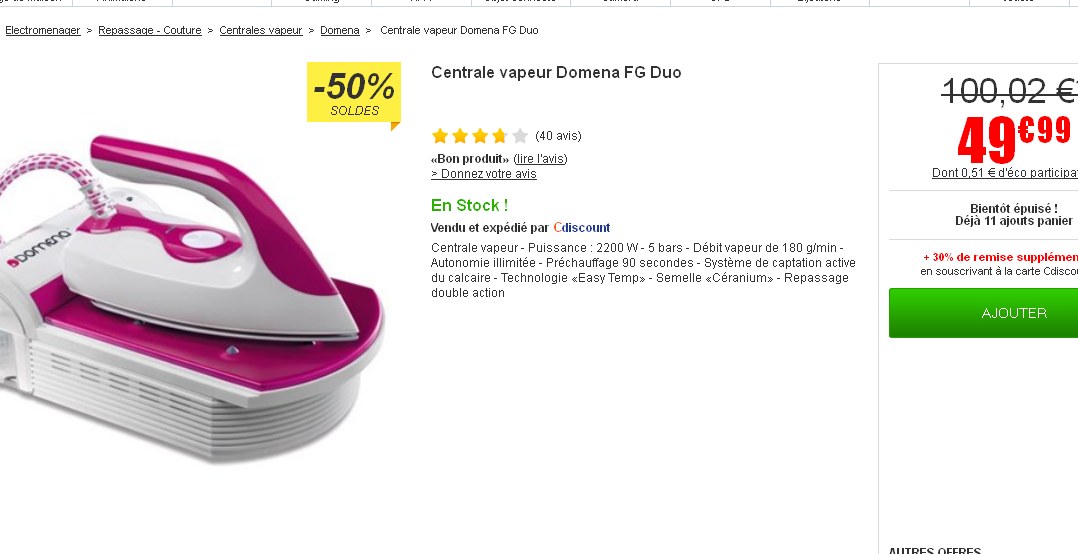Click the -50% SOLDES discount badge
This screenshot has height=554, width=1078.
click(x=353, y=92)
